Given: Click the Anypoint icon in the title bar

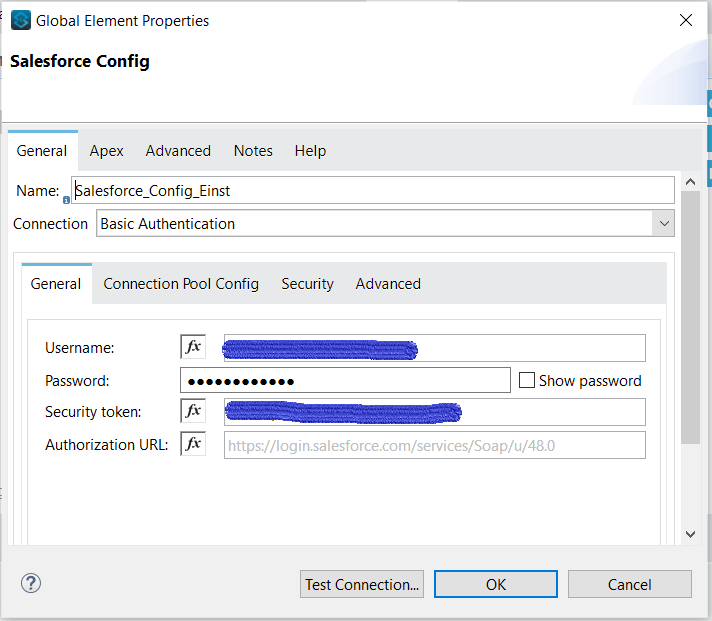Looking at the screenshot, I should click(21, 20).
